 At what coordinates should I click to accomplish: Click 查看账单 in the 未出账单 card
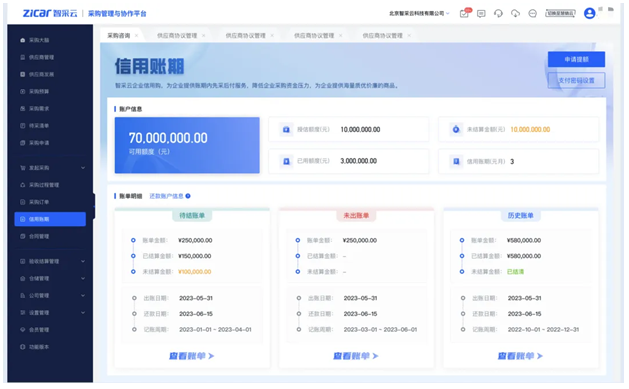pos(356,356)
